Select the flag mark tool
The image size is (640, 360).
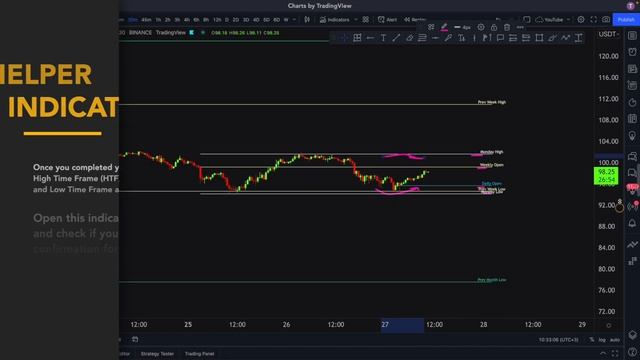tap(487, 38)
